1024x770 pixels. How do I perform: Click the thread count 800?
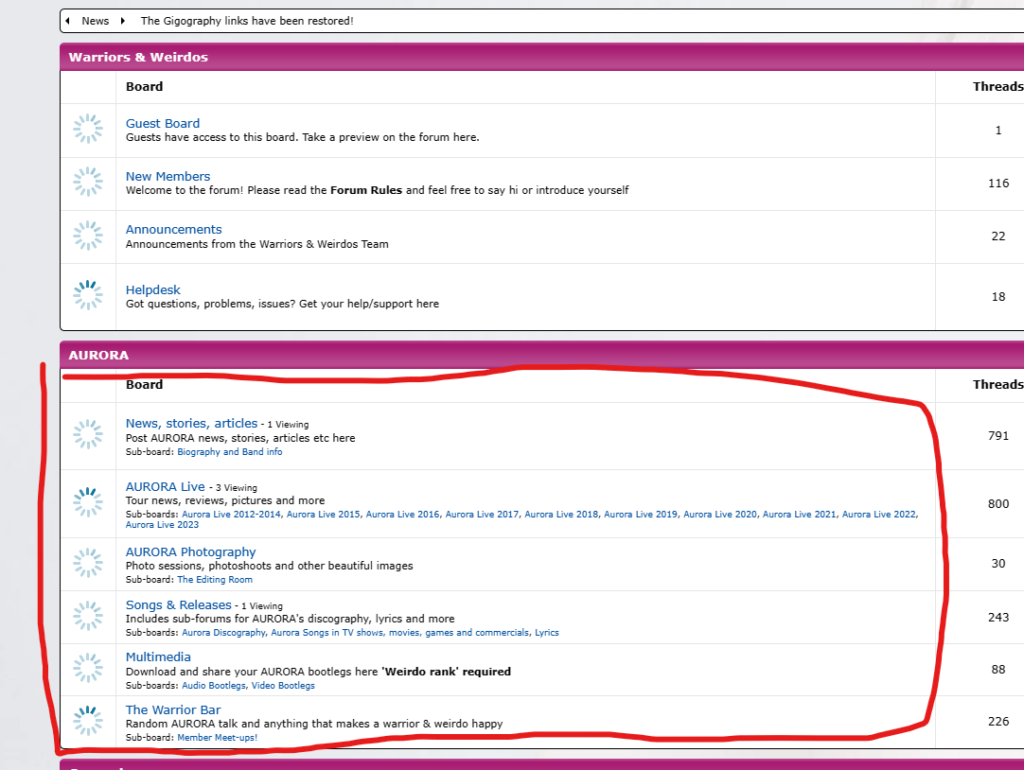tap(998, 504)
